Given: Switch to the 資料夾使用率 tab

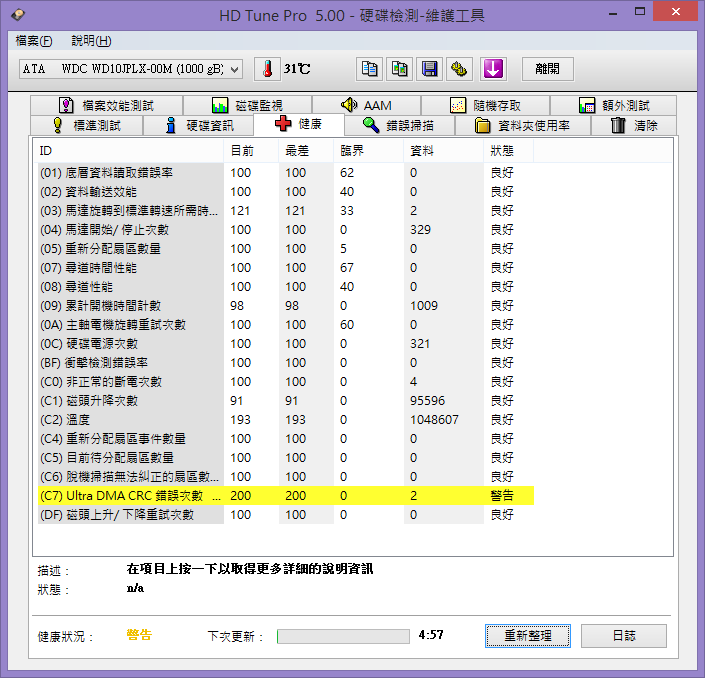Looking at the screenshot, I should [522, 125].
